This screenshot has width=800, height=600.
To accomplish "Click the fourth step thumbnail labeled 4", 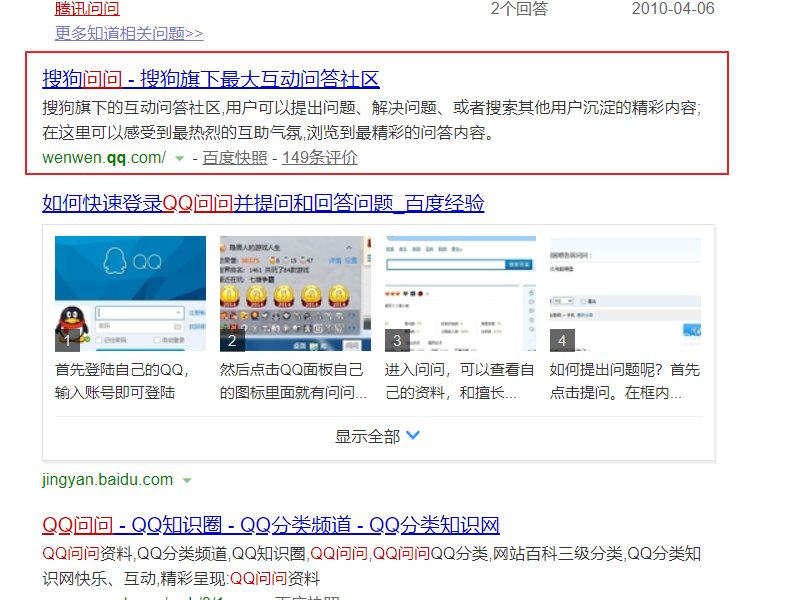I will pyautogui.click(x=626, y=290).
